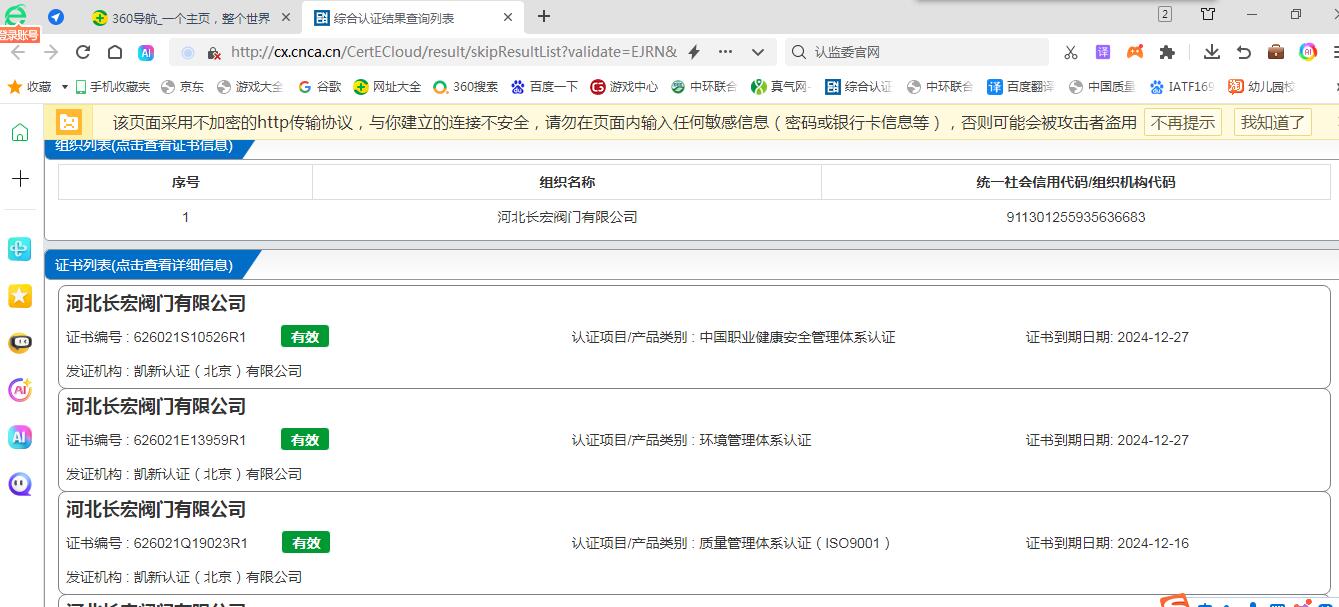Open the AI assistant beside address bar
Screen dimensions: 1339x607
[x=146, y=52]
